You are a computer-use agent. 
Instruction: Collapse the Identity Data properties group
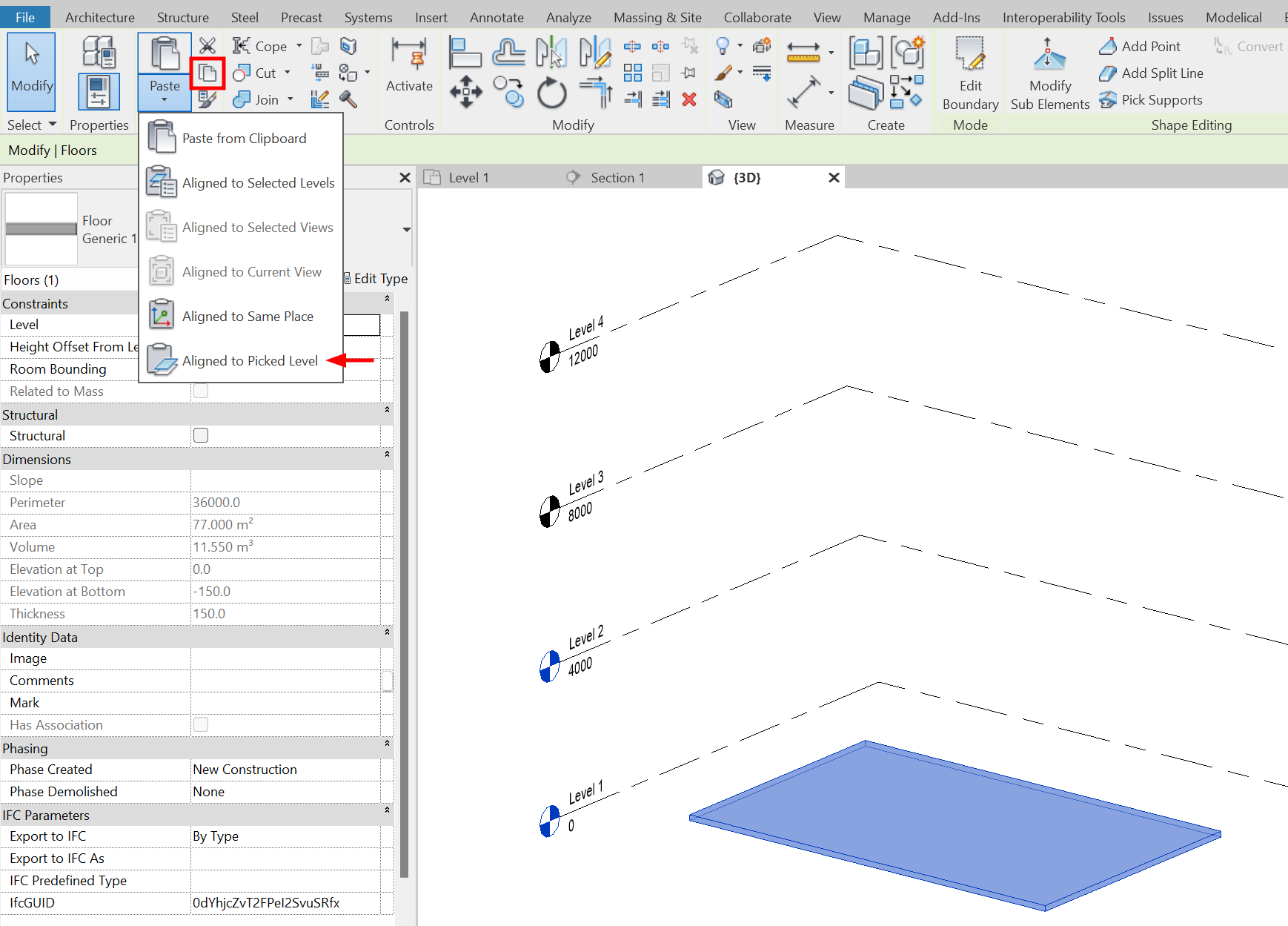[x=387, y=632]
